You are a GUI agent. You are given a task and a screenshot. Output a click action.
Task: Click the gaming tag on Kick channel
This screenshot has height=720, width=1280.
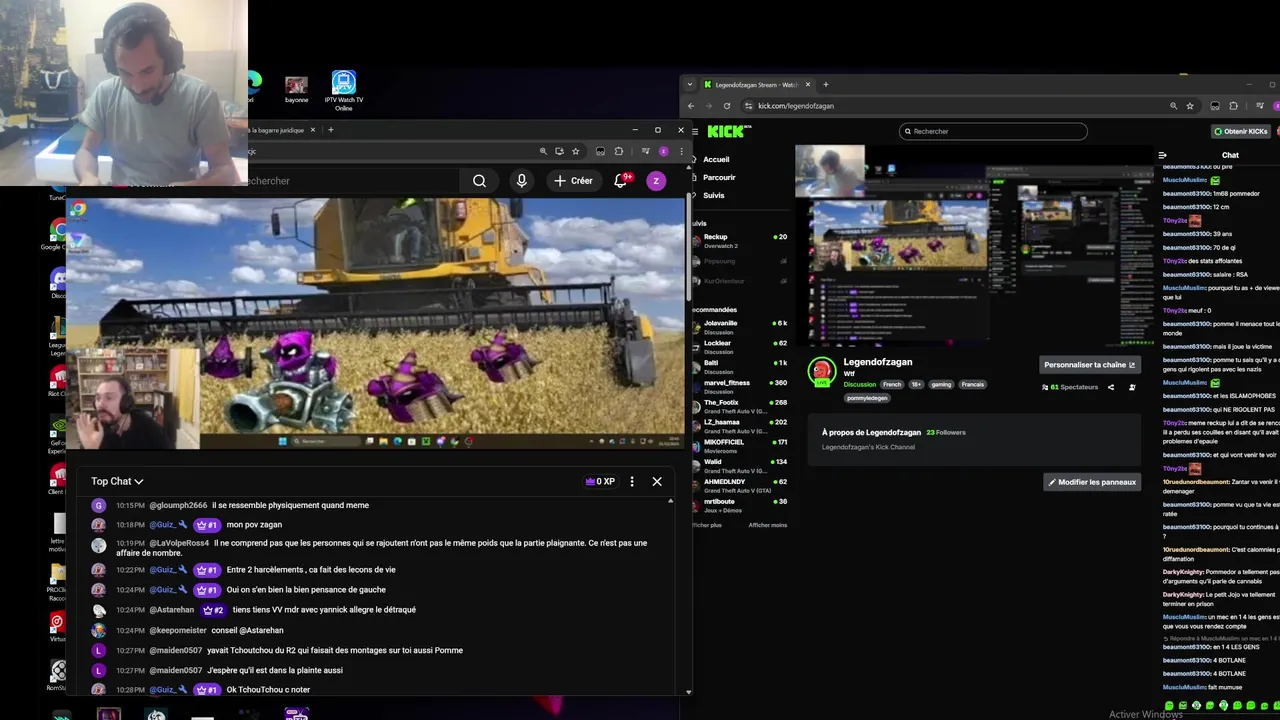pos(941,385)
